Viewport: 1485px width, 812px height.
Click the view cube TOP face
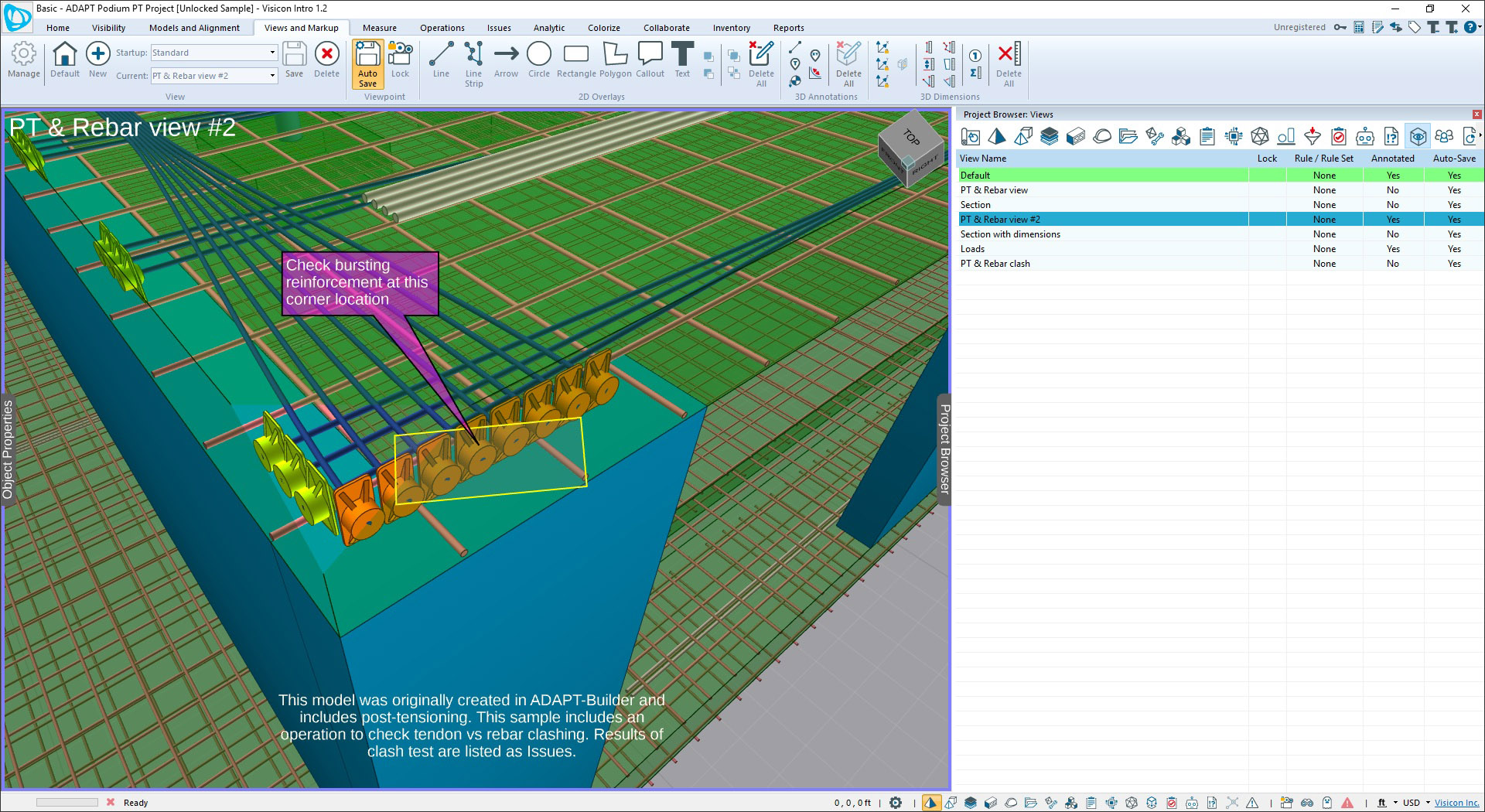click(913, 138)
